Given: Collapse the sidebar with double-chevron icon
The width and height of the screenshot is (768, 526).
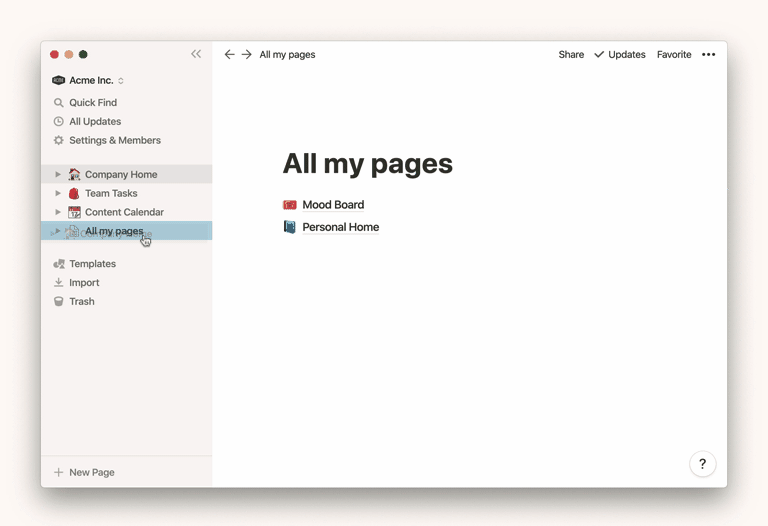Looking at the screenshot, I should pyautogui.click(x=196, y=54).
